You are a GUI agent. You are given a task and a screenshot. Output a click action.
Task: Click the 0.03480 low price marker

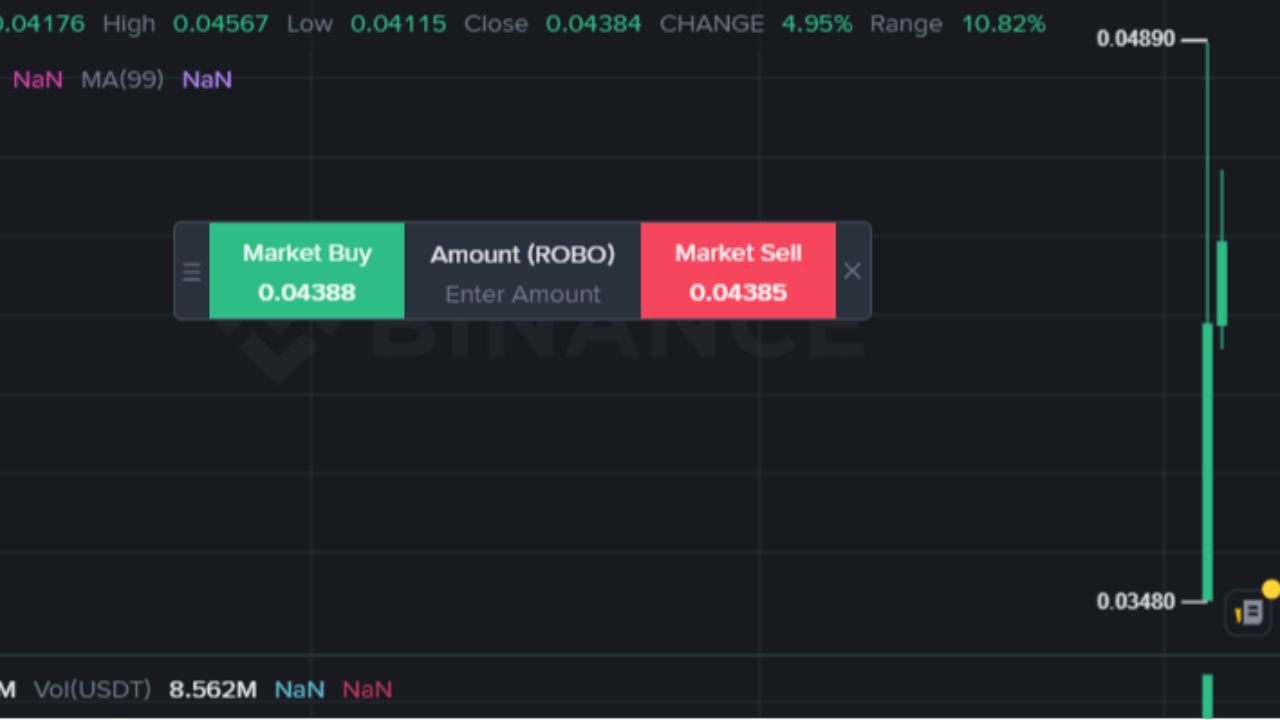point(1136,601)
